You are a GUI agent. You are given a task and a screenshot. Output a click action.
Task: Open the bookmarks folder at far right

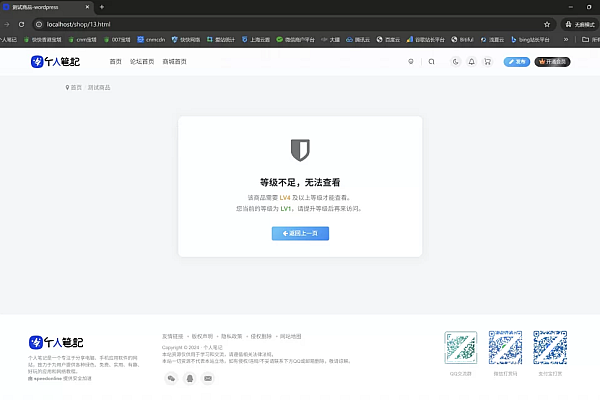click(590, 39)
